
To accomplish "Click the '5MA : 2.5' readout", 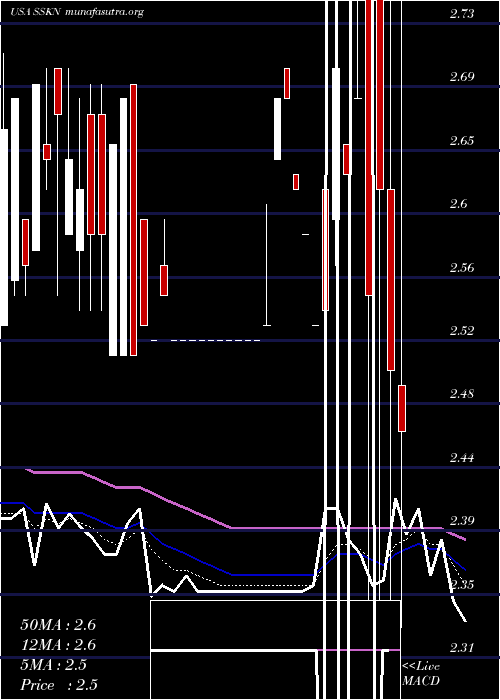I will [x=54, y=665].
